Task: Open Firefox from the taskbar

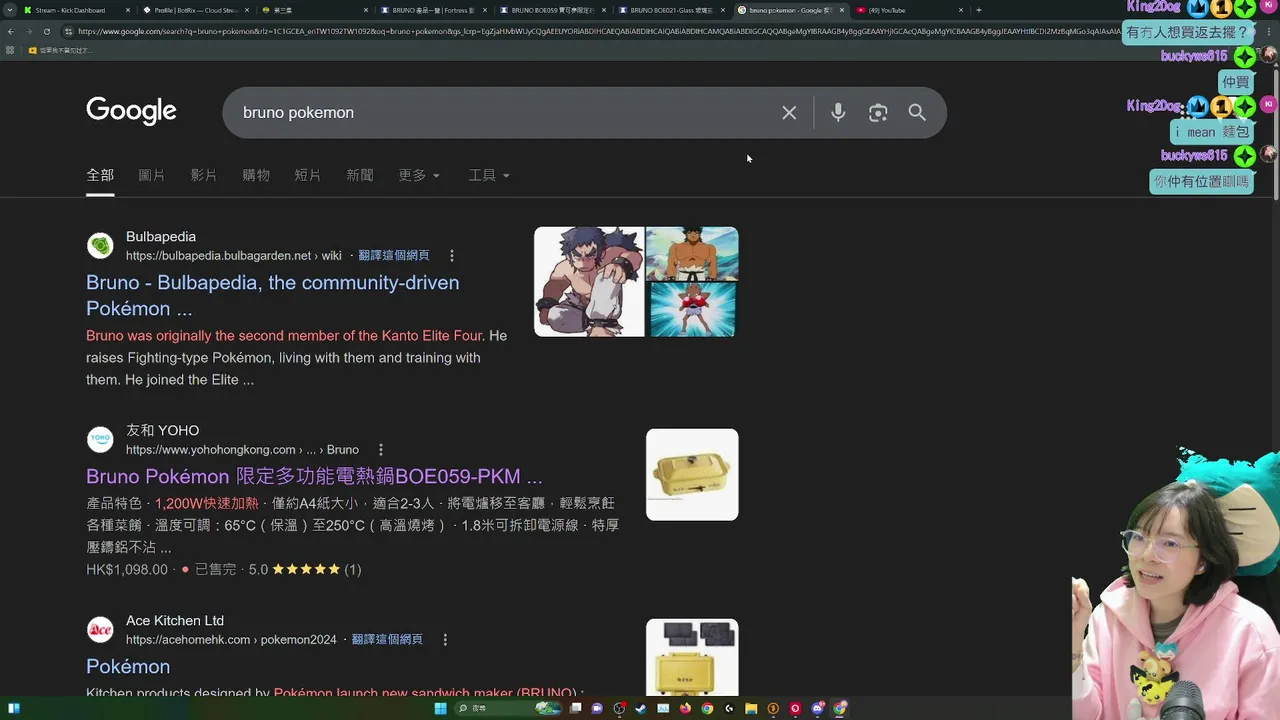Action: tap(685, 708)
